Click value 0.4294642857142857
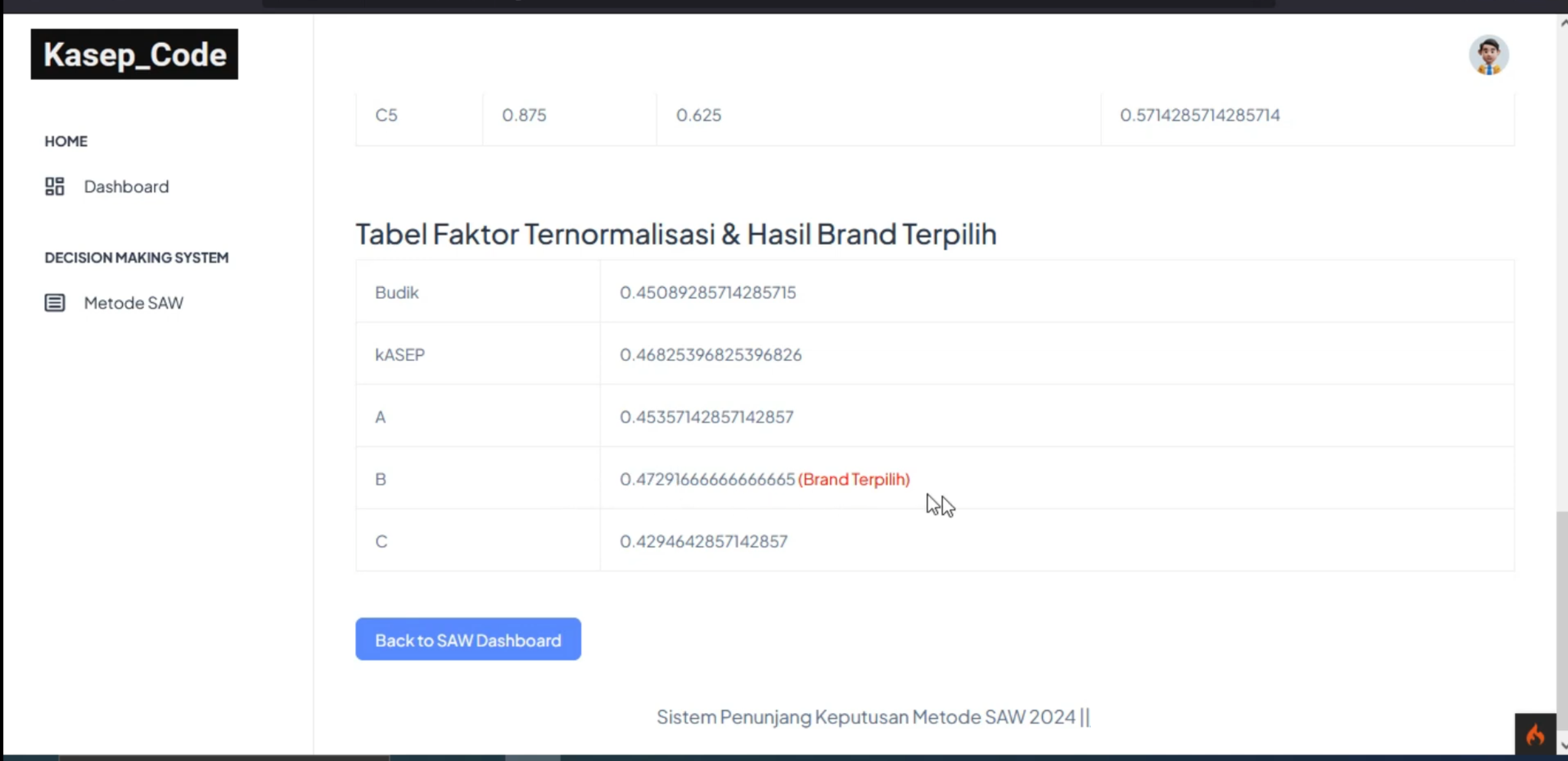The image size is (1568, 761). (703, 541)
